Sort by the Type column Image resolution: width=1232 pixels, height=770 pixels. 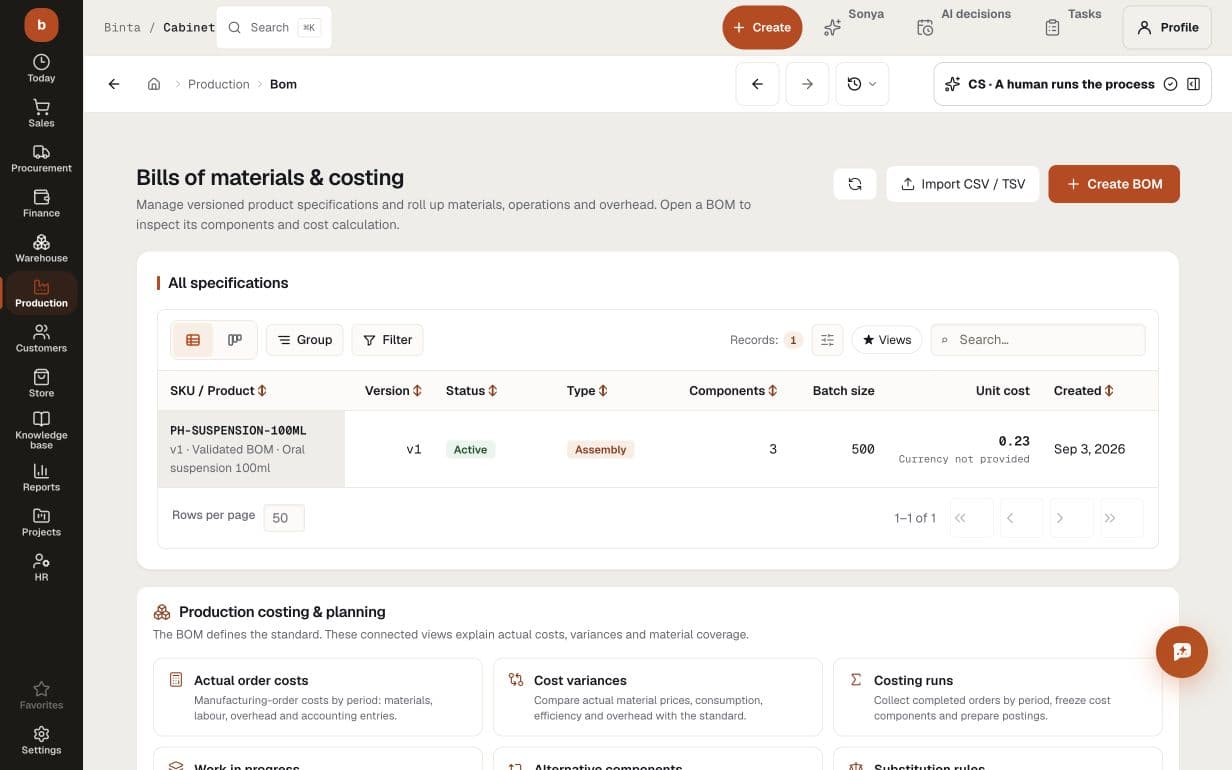587,391
